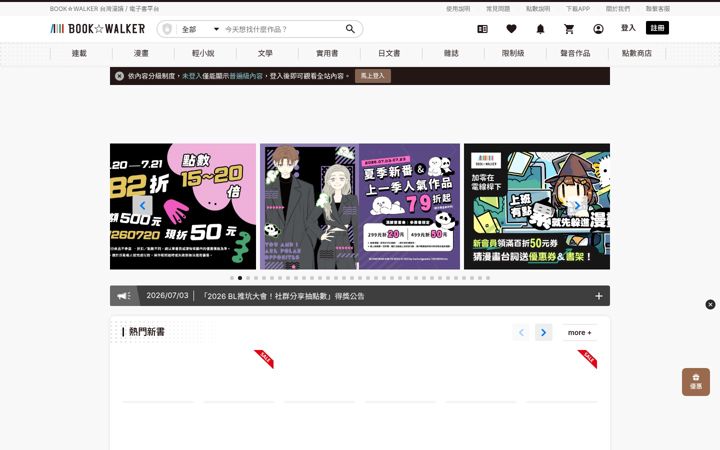Click the black 註冊 button
Screen dimensions: 720x450
click(x=657, y=28)
